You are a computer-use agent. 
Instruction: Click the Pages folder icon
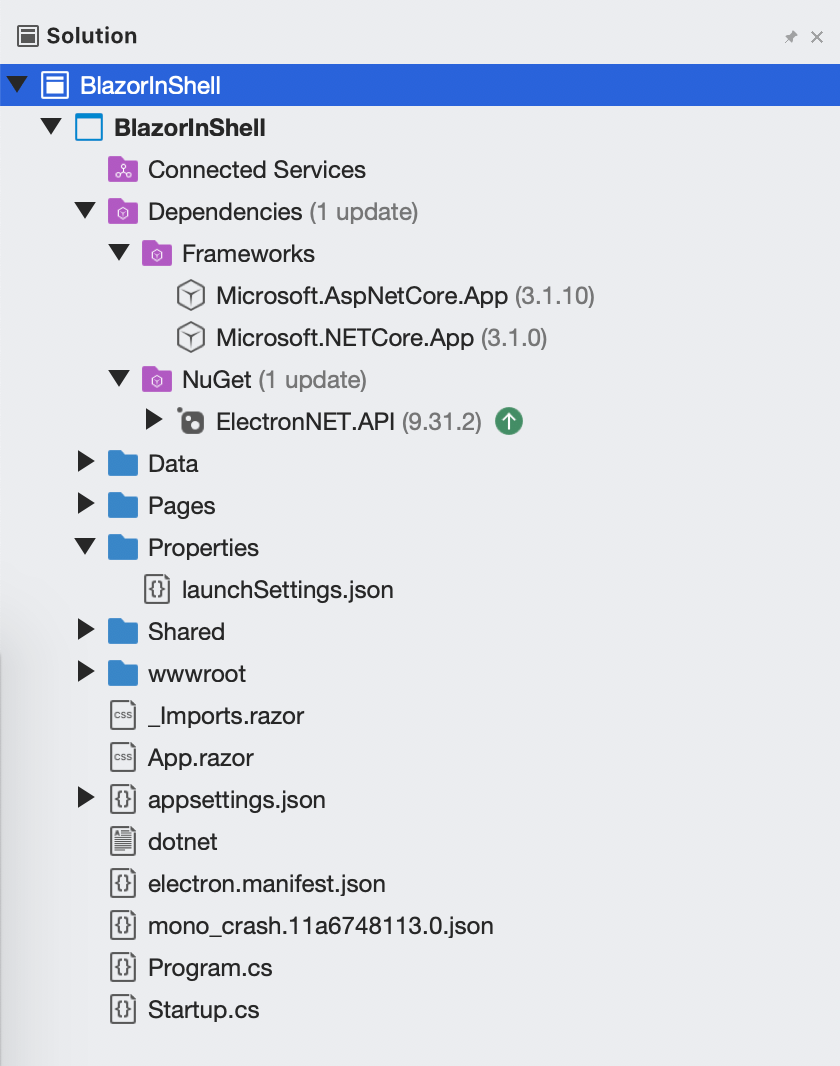click(x=123, y=506)
